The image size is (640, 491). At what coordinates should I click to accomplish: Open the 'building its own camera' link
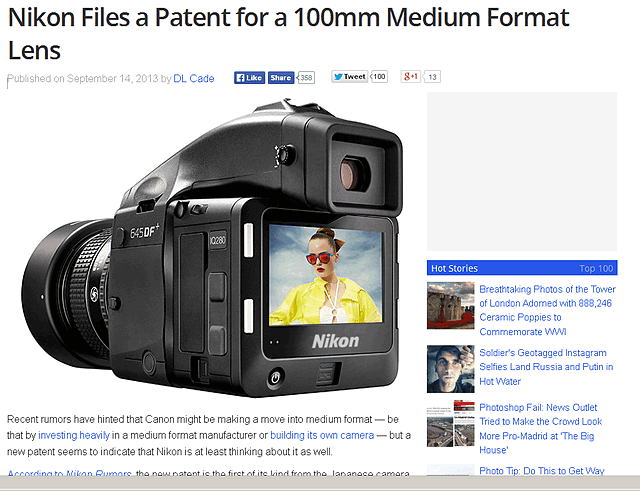[x=322, y=435]
